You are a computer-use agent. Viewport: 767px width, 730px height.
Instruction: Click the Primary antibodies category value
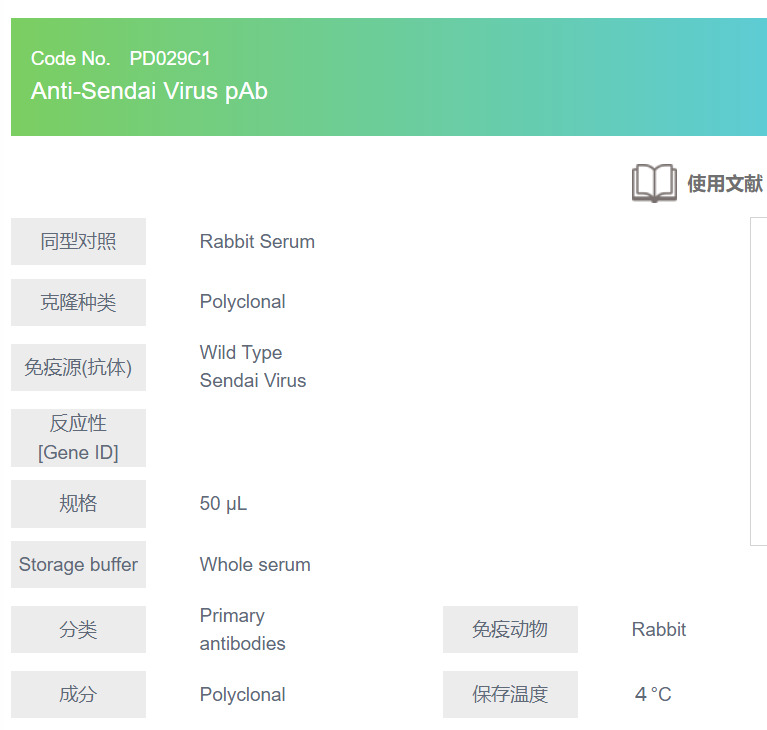pyautogui.click(x=242, y=629)
